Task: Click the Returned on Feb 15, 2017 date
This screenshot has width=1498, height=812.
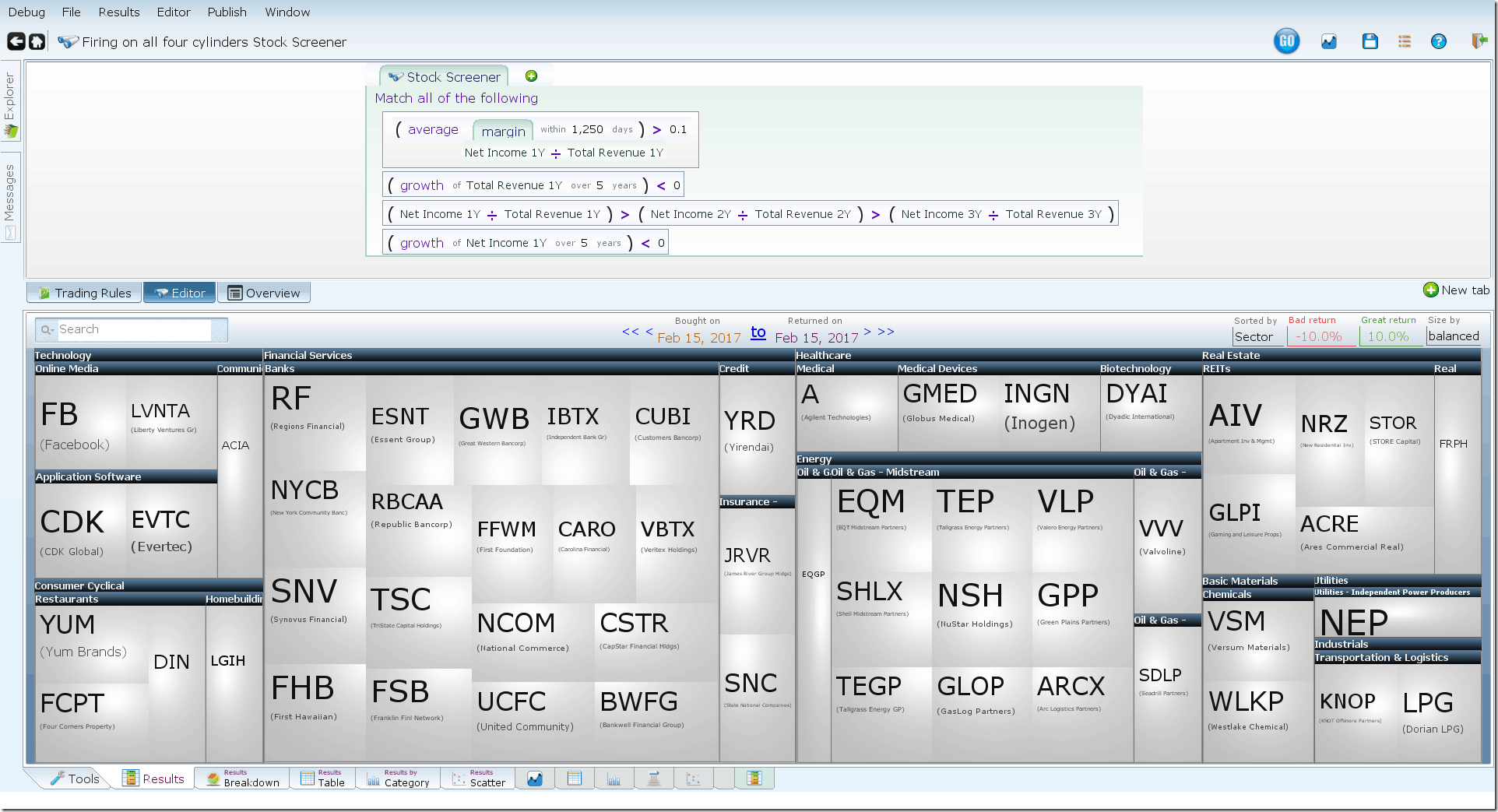Action: coord(817,338)
